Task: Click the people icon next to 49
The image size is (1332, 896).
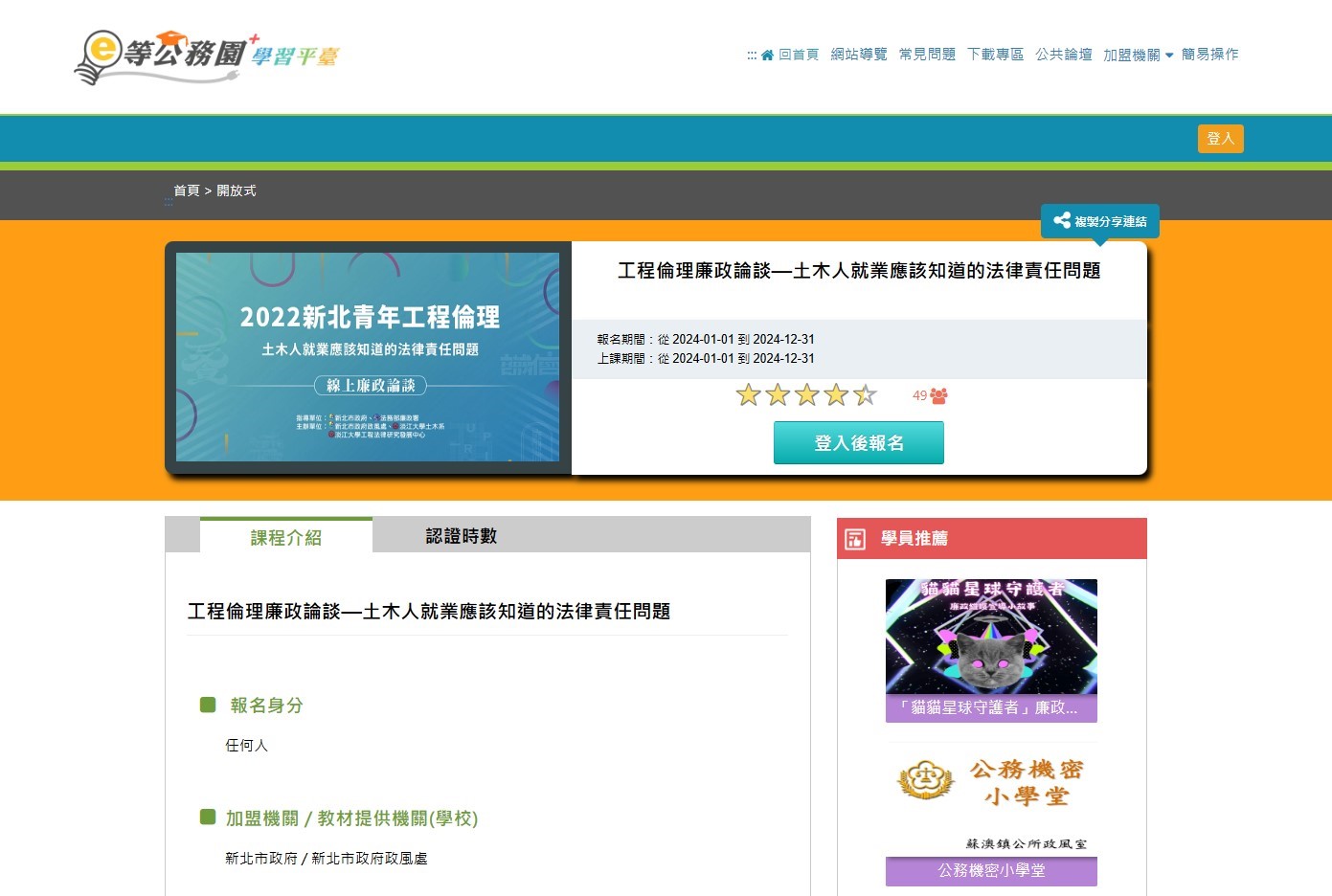Action: pyautogui.click(x=938, y=395)
